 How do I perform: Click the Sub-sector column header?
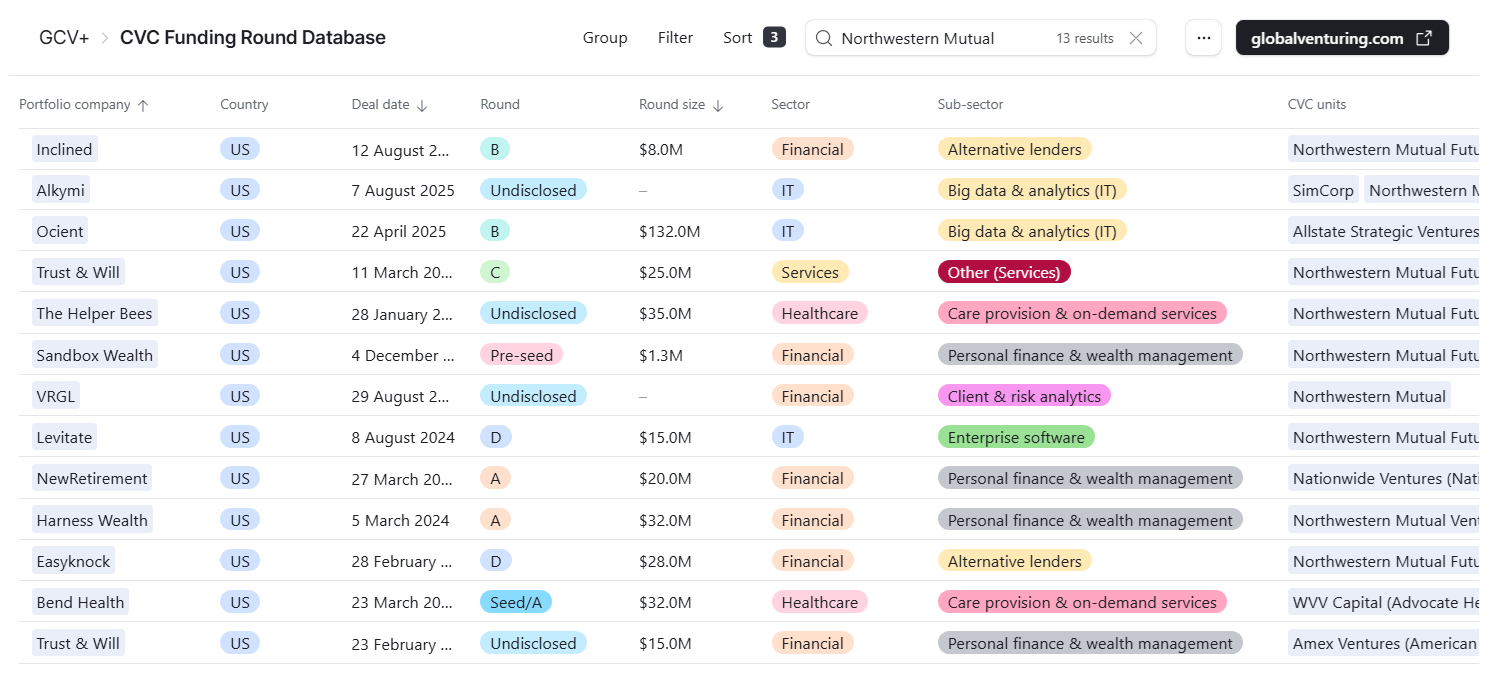point(970,105)
